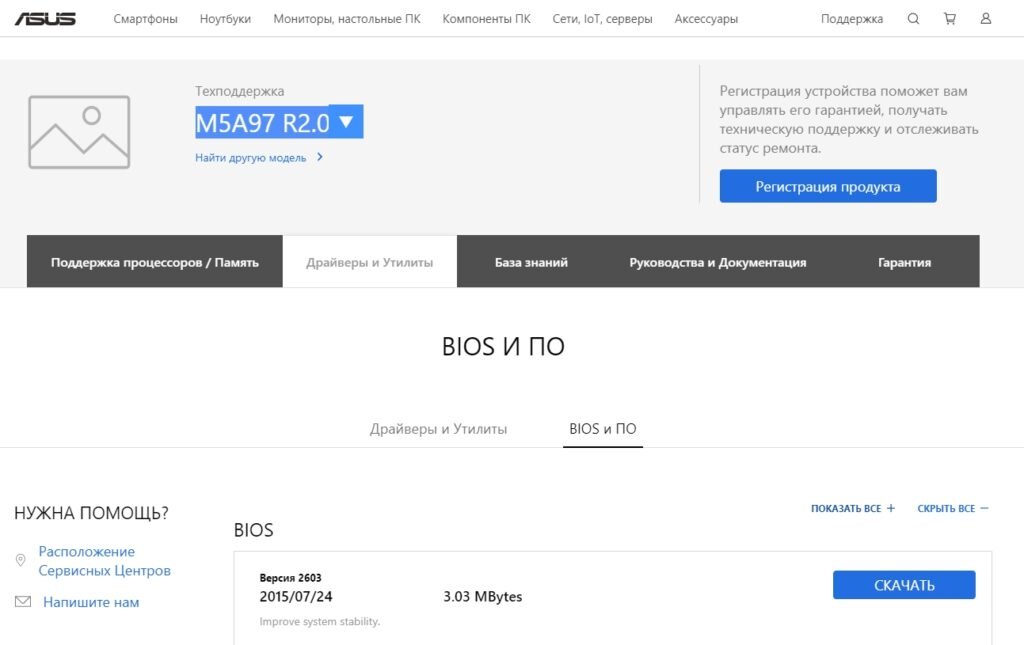1024x645 pixels.
Task: Open the shopping cart icon
Action: [950, 19]
